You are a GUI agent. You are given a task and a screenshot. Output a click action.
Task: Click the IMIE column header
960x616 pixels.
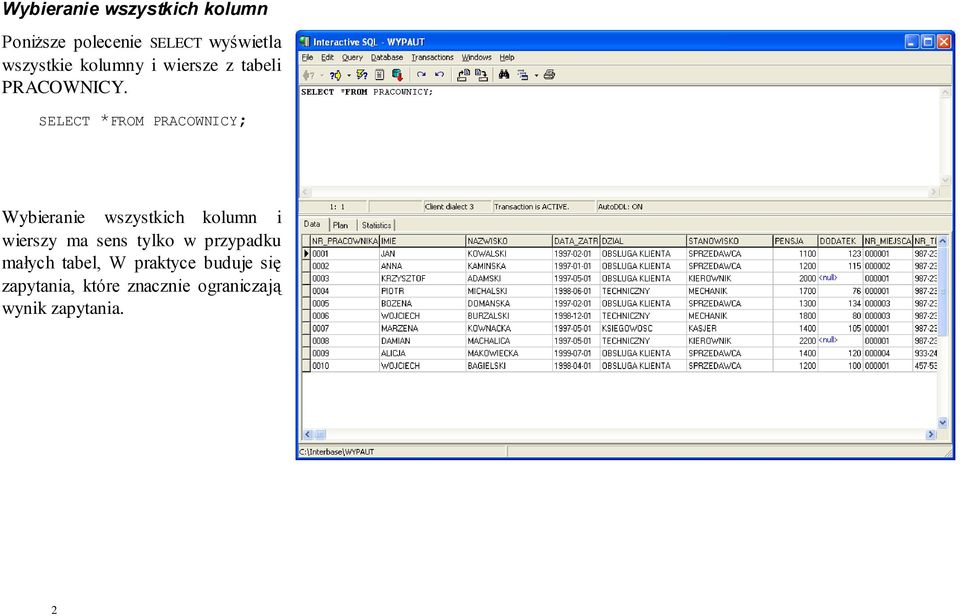click(x=422, y=241)
